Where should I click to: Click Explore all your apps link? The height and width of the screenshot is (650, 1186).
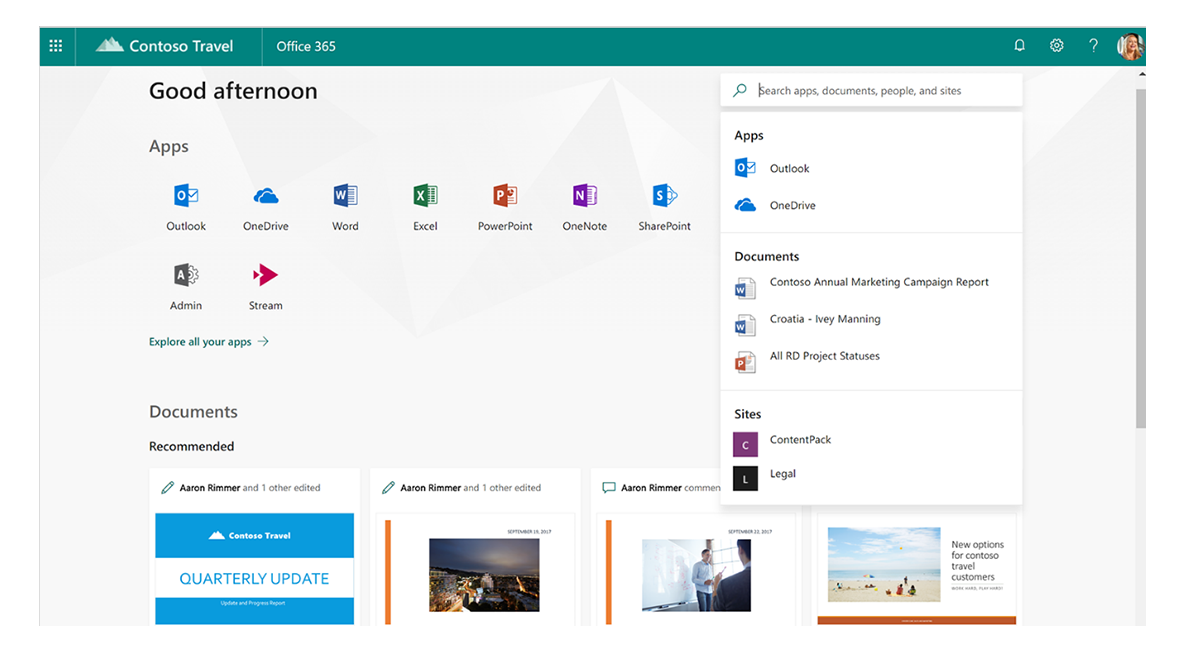tap(209, 342)
